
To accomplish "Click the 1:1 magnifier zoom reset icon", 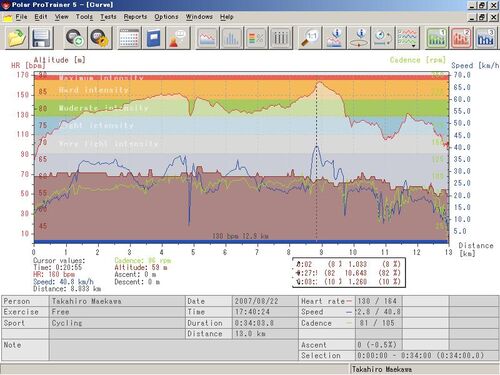I will click(310, 38).
